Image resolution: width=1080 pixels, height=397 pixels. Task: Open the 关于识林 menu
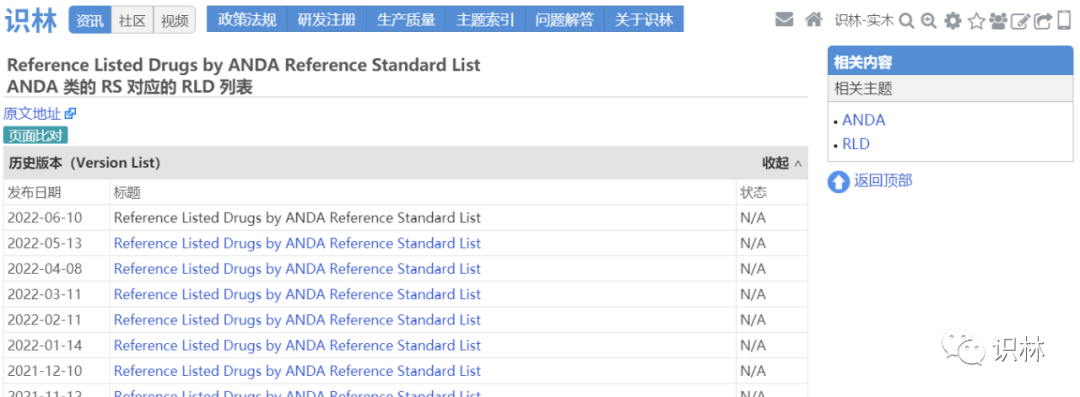(644, 19)
